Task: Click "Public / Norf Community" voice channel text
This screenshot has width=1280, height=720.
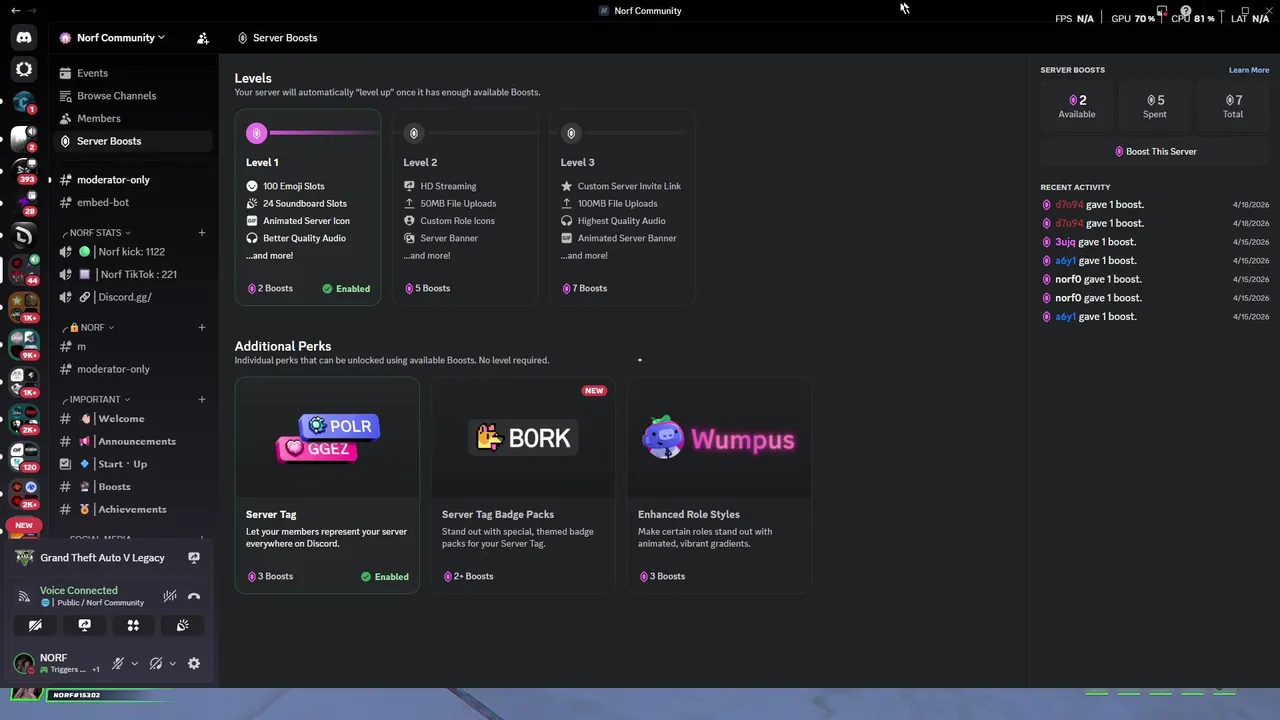Action: [x=99, y=603]
